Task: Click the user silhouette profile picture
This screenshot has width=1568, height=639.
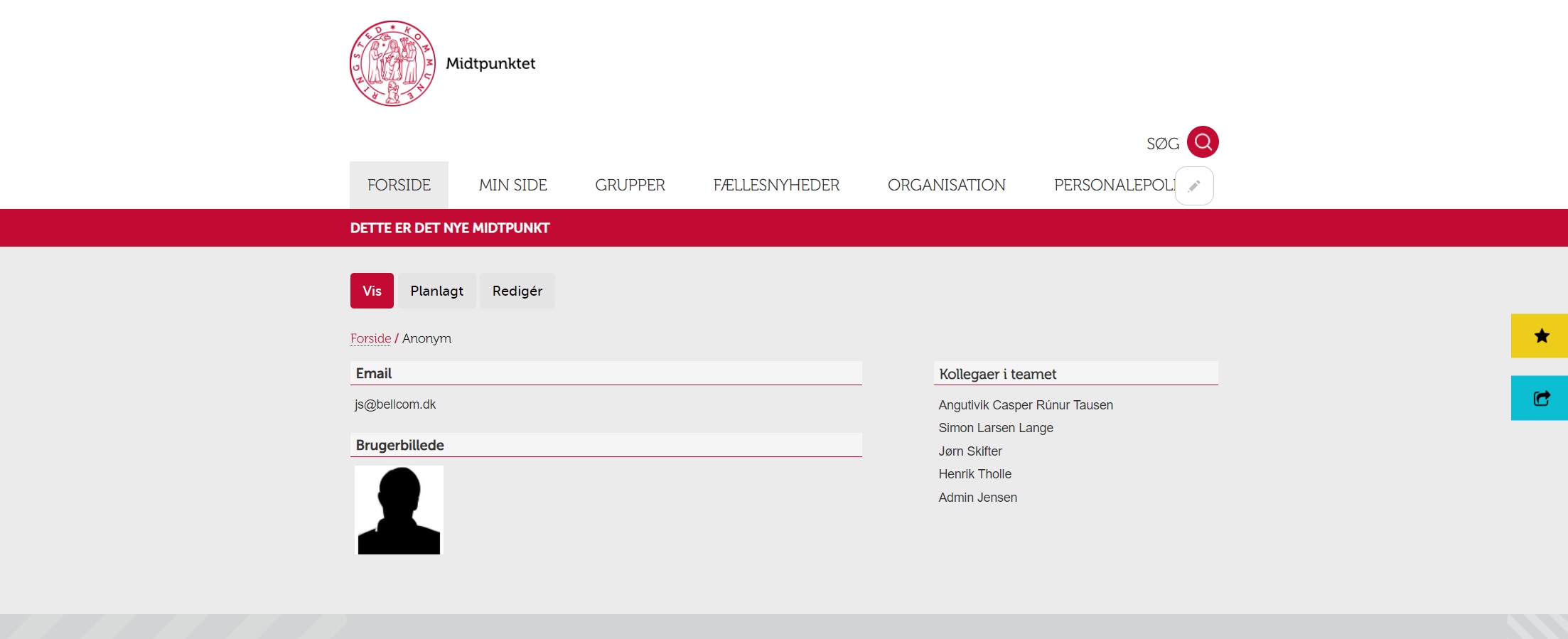Action: point(399,510)
